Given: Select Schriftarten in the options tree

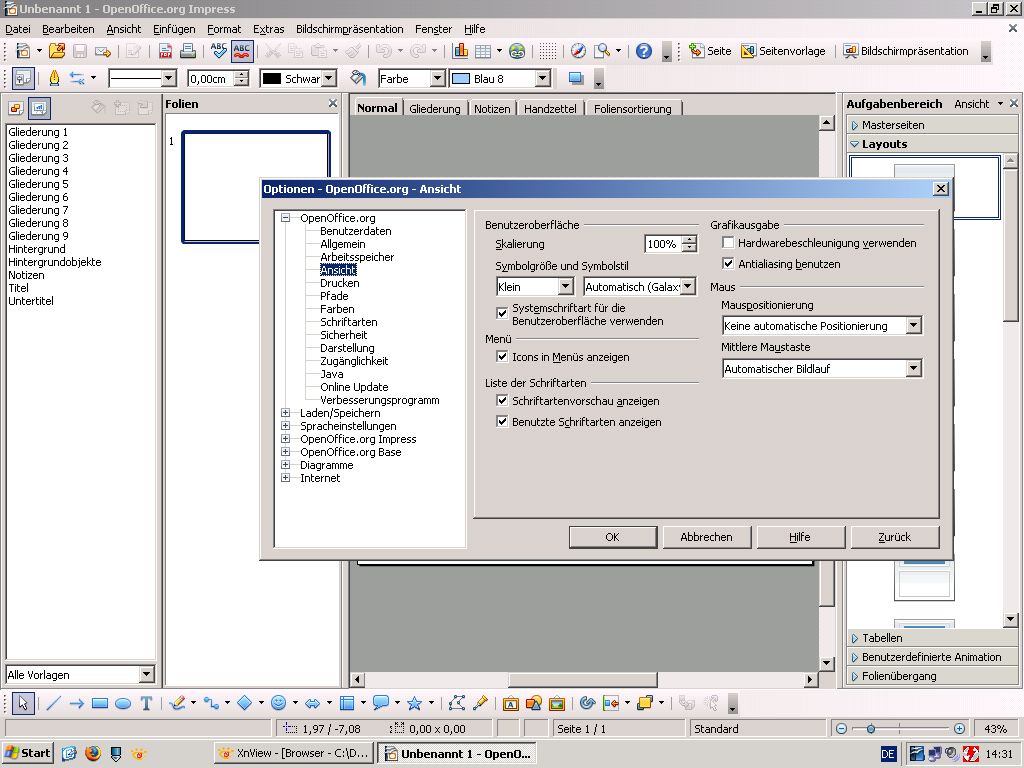Looking at the screenshot, I should pyautogui.click(x=349, y=322).
